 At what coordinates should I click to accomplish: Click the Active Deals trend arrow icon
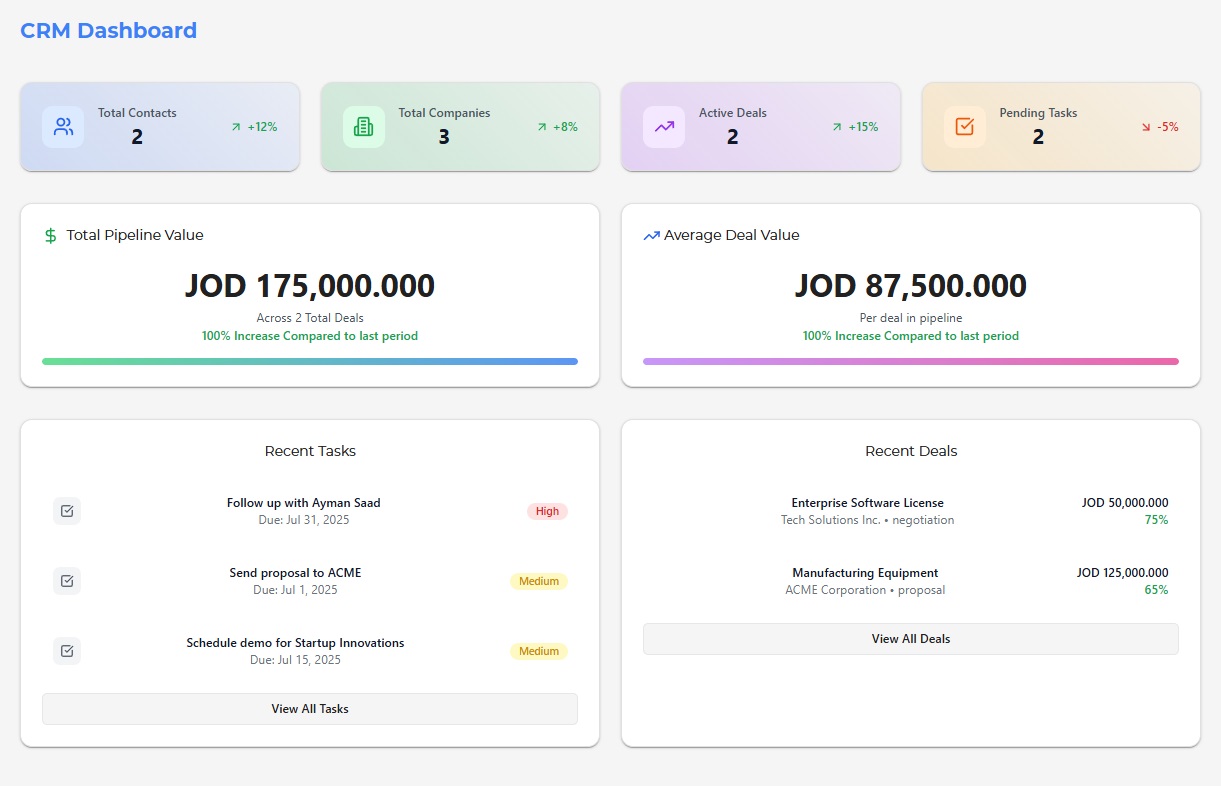click(x=663, y=126)
